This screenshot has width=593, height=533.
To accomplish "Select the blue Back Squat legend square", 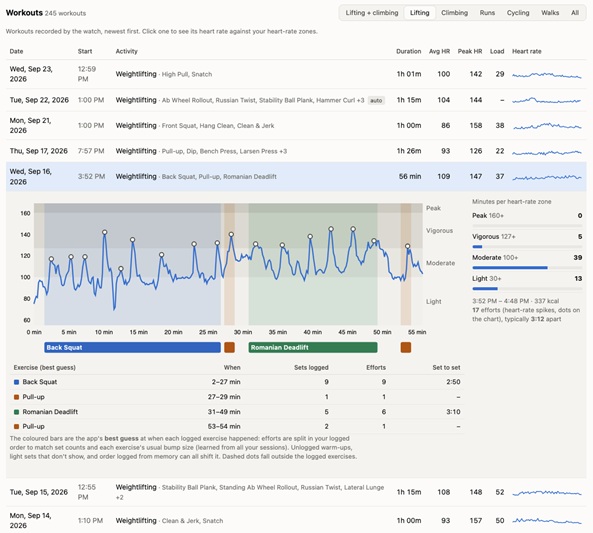I will (16, 382).
